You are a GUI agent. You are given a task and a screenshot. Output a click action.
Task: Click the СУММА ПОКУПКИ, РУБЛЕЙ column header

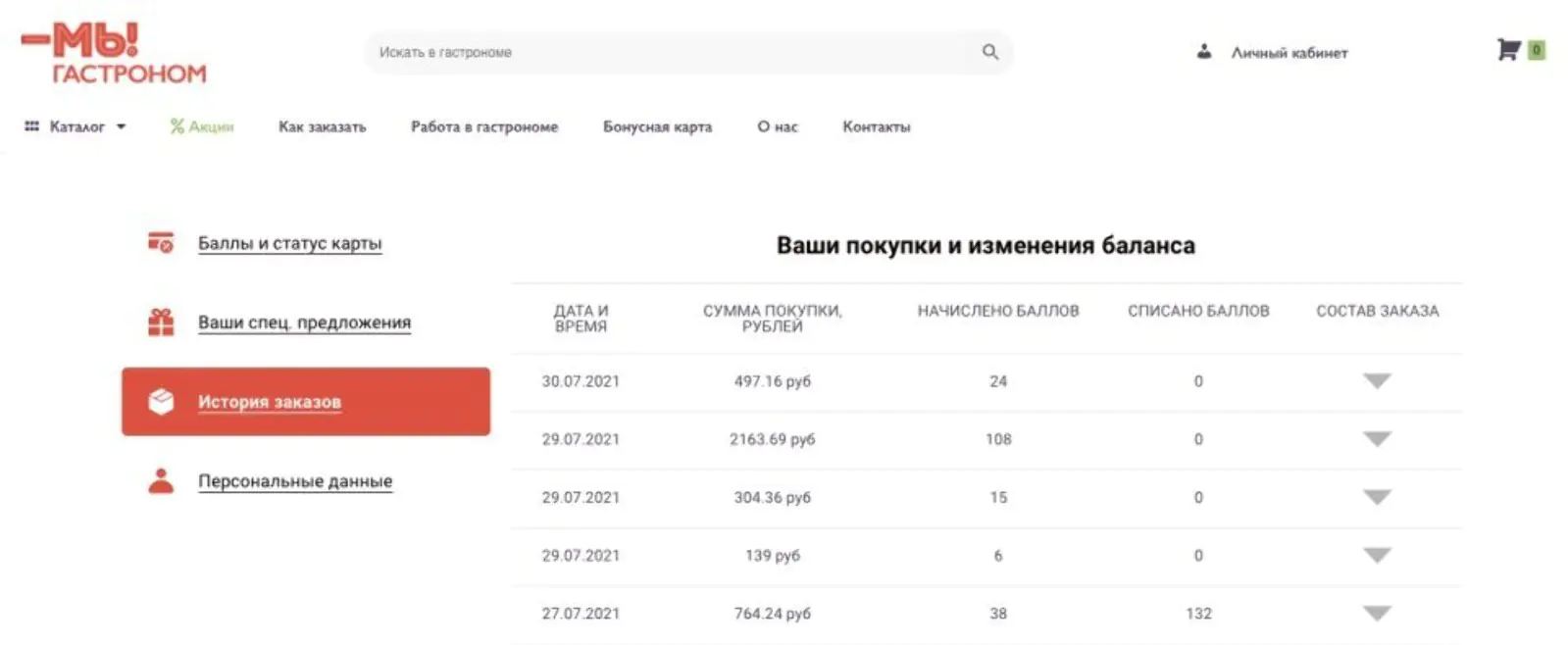[x=772, y=319]
